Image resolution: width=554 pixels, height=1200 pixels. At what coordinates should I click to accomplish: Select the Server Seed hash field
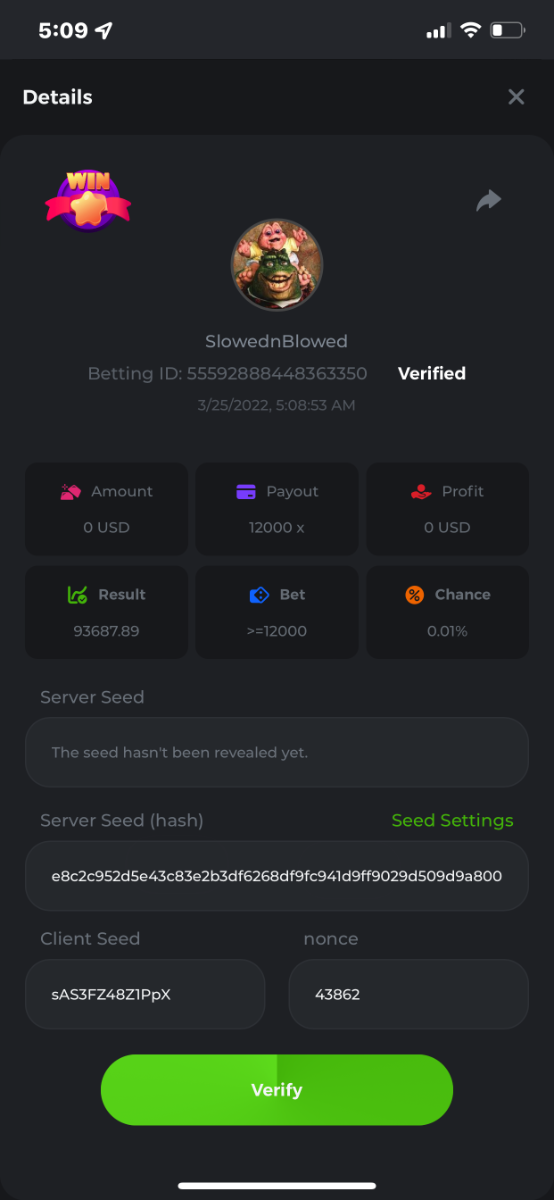coord(277,876)
